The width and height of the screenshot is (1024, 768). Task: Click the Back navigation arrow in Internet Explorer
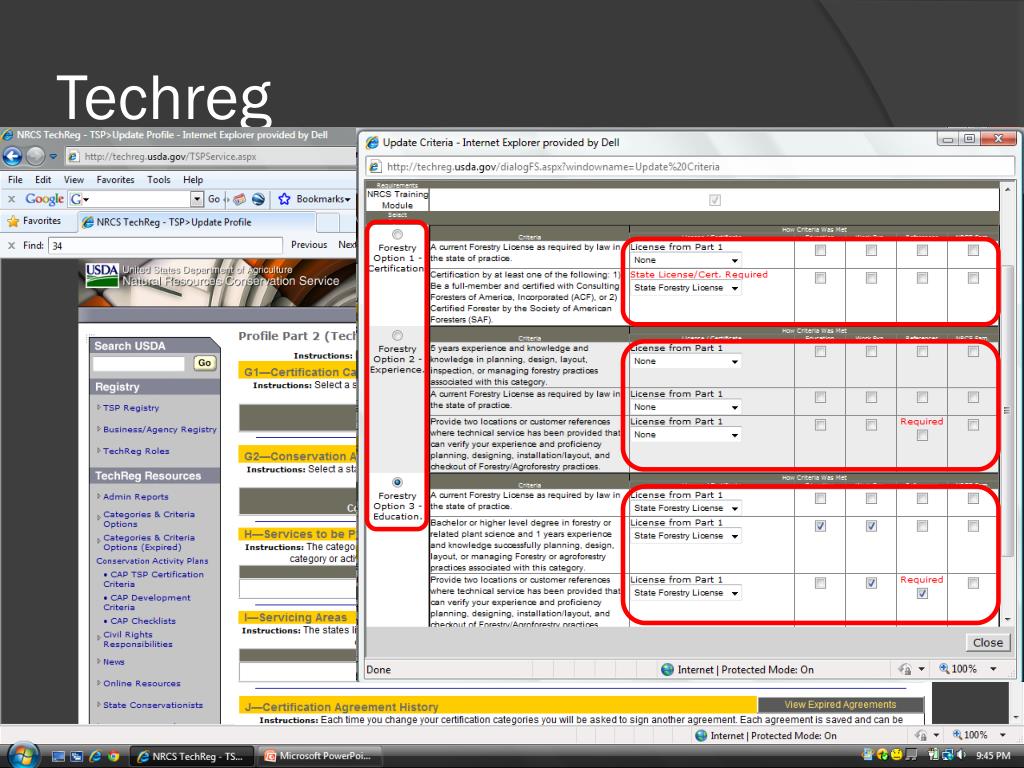(x=10, y=156)
